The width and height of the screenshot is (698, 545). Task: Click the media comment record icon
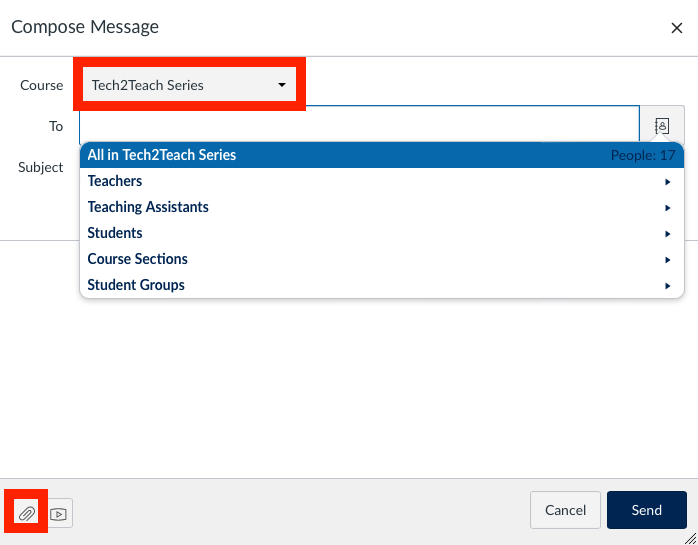click(x=58, y=514)
